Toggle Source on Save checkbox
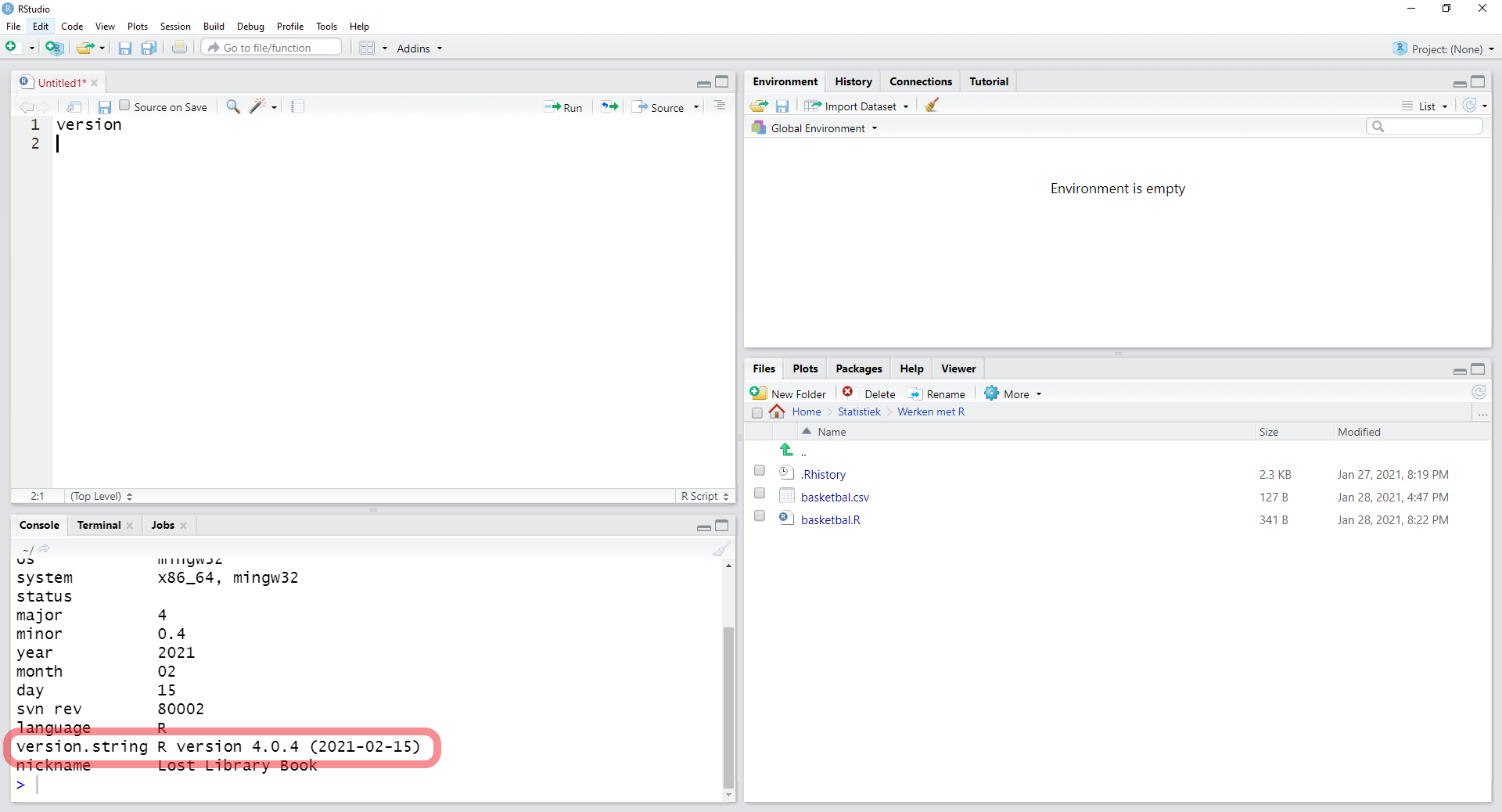 point(124,106)
